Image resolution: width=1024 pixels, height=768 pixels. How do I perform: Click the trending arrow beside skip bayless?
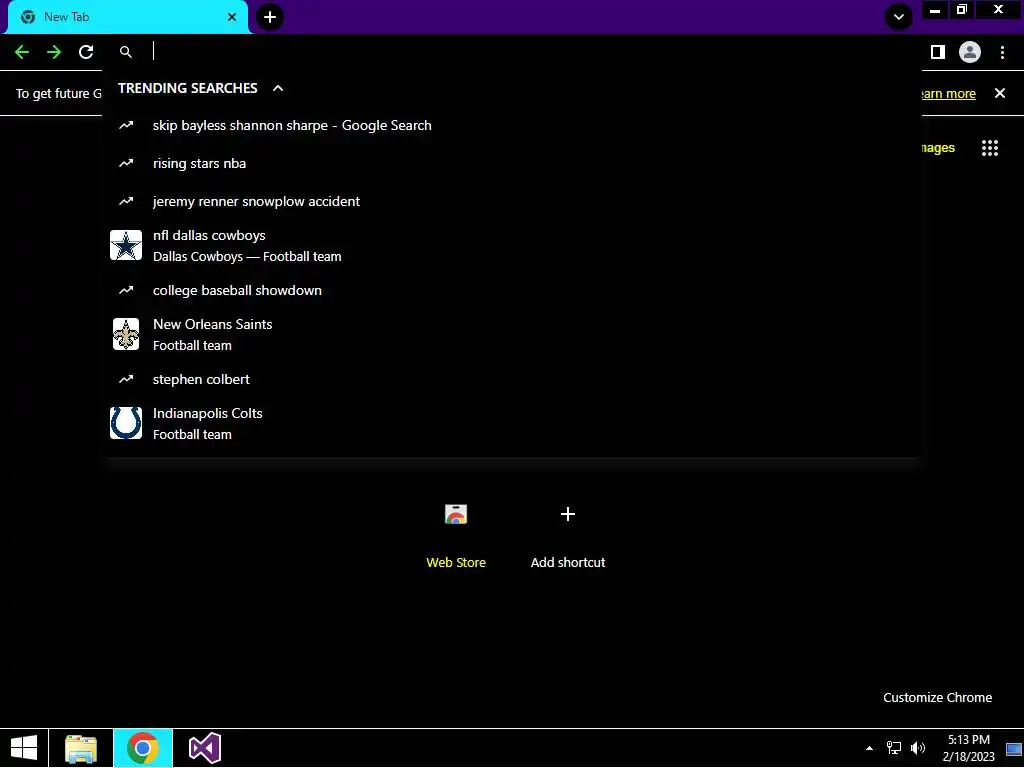click(126, 125)
